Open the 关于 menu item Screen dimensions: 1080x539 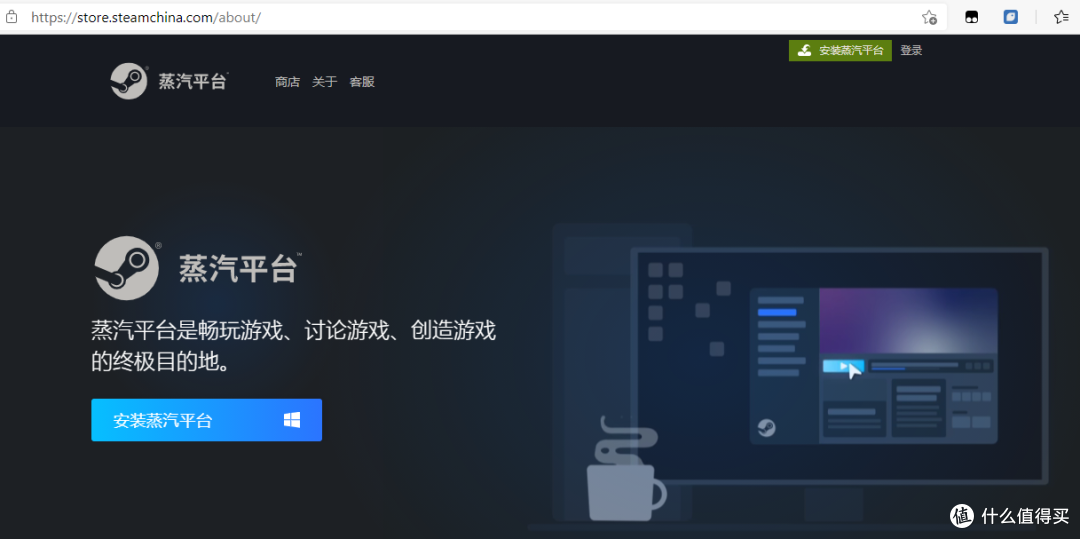point(324,82)
